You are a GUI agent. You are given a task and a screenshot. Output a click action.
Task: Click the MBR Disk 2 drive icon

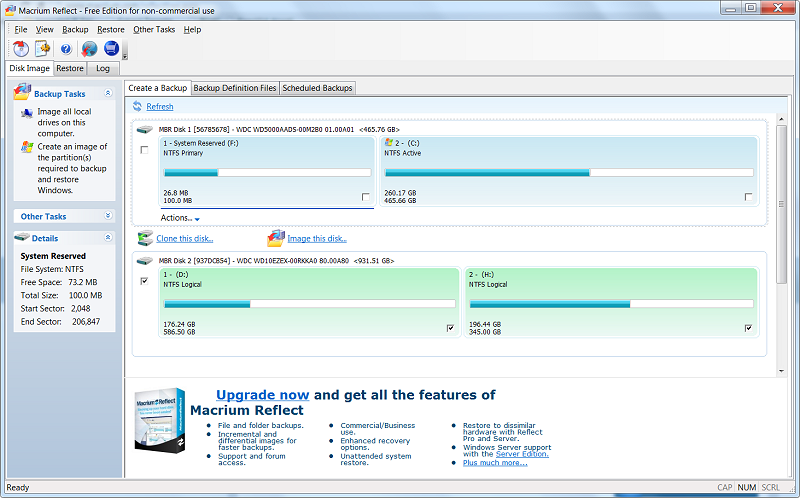[145, 261]
